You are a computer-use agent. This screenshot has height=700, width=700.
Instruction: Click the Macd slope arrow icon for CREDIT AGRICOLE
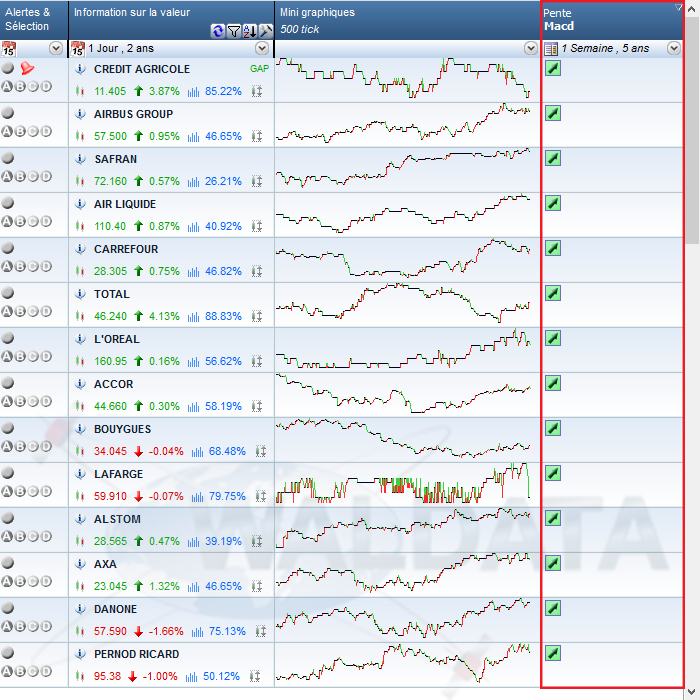(x=553, y=68)
